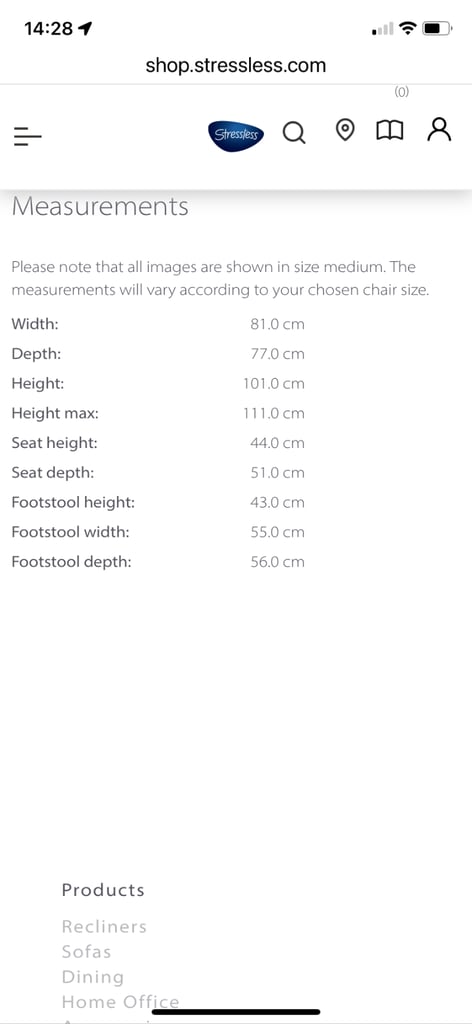Tap the Width 81.0 cm value
This screenshot has height=1024, width=472.
click(277, 324)
